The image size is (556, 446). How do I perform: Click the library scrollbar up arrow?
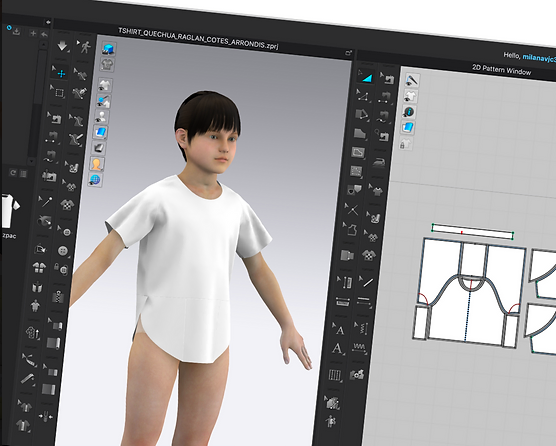[x=43, y=45]
